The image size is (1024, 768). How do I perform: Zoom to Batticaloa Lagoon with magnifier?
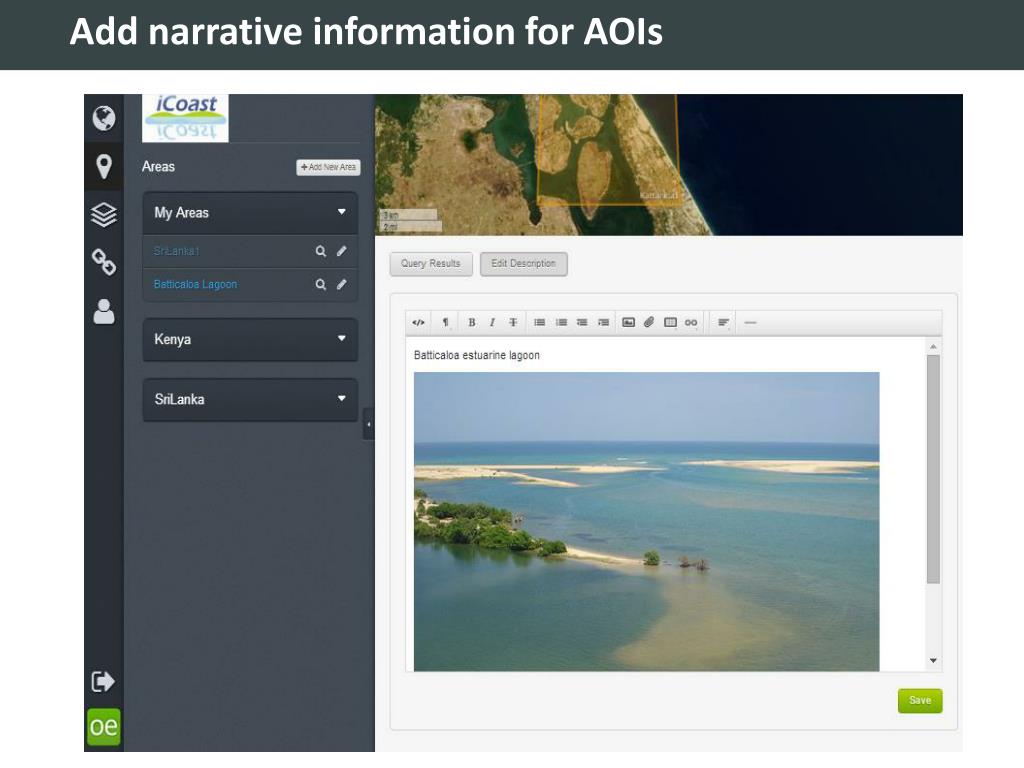pyautogui.click(x=321, y=284)
